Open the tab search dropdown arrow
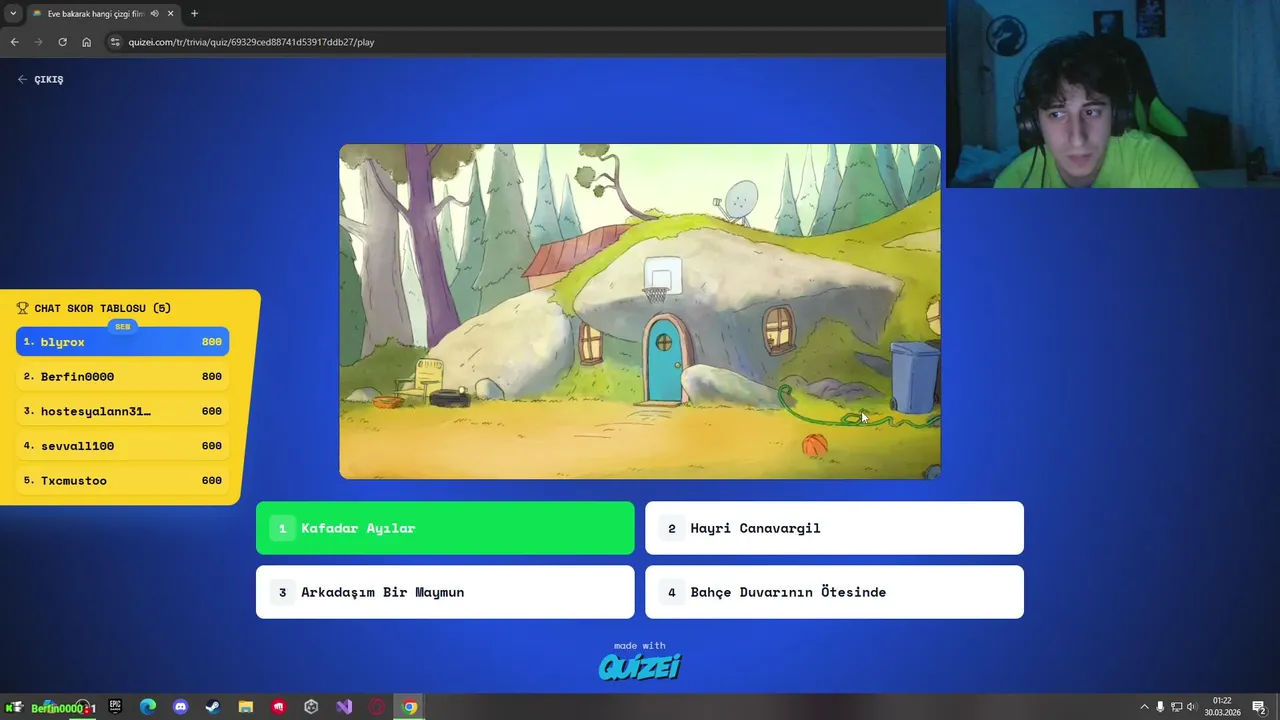 (x=12, y=14)
